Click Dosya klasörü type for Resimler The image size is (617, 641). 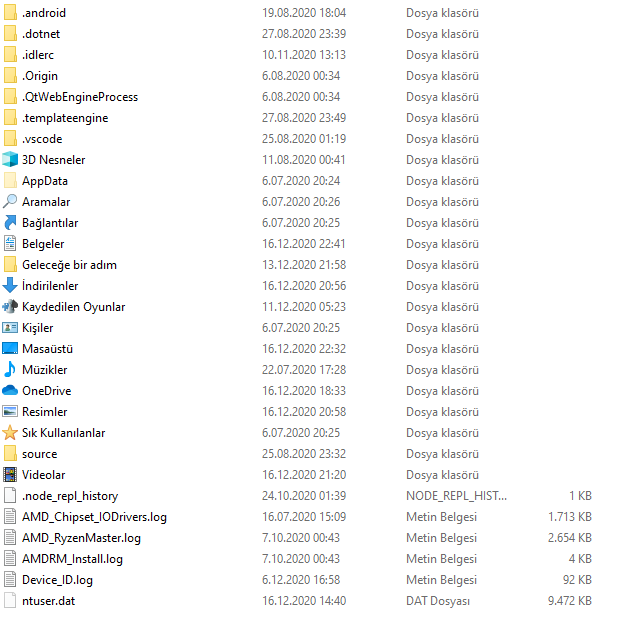(x=442, y=412)
